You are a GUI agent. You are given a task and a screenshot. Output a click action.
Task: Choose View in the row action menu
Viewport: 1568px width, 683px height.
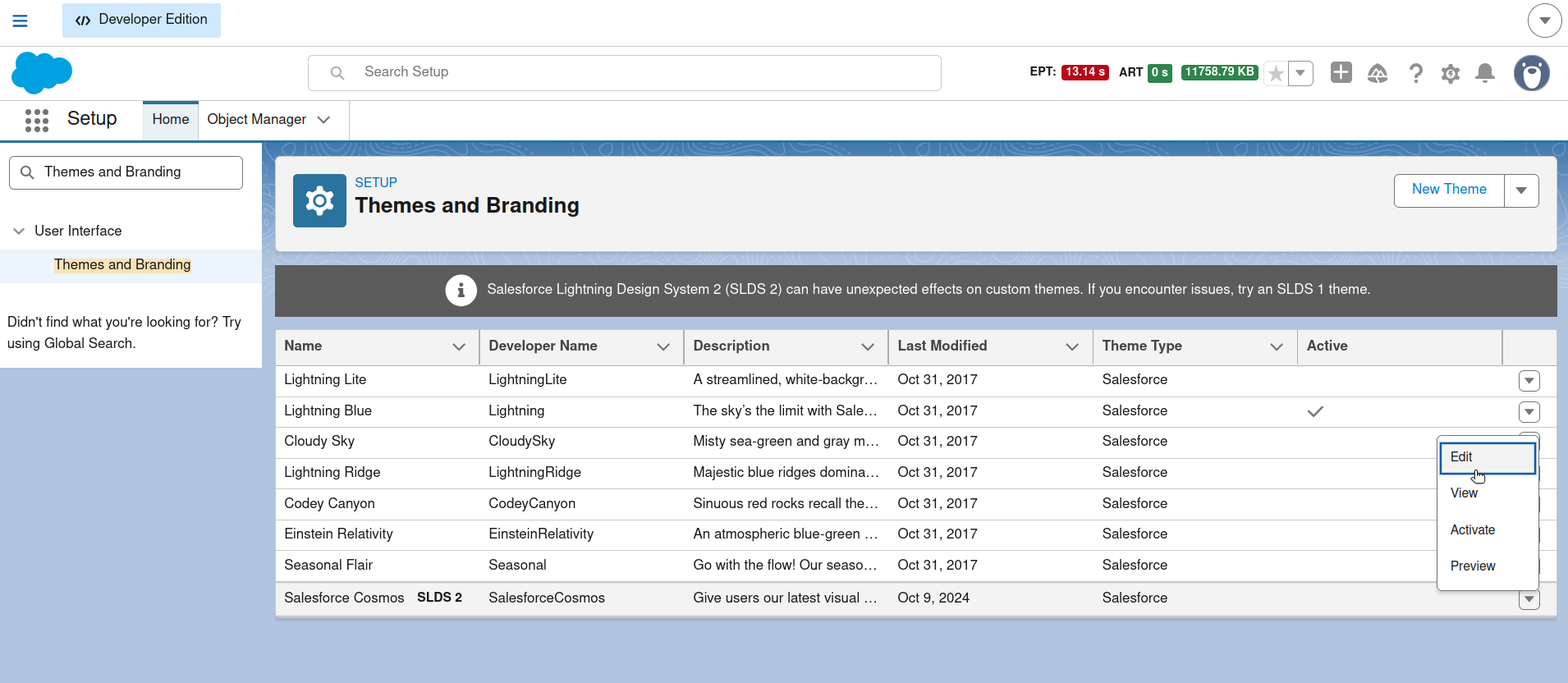coord(1488,493)
